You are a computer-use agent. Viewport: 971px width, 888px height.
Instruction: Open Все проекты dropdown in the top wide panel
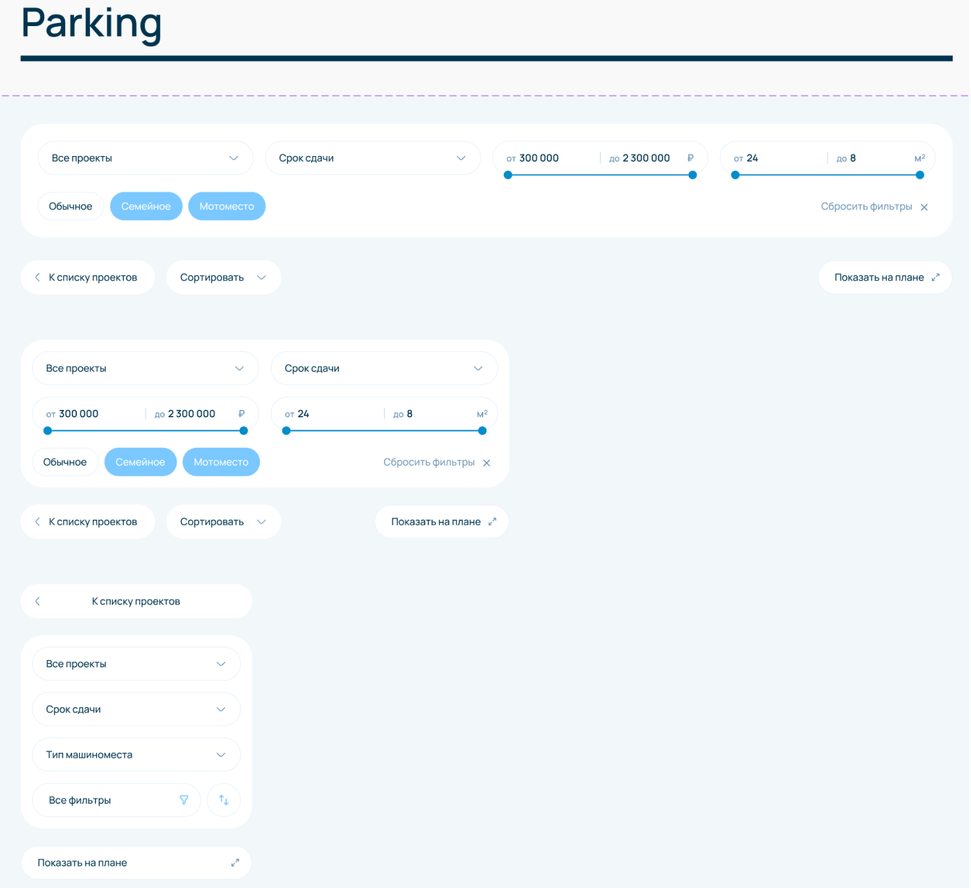click(x=146, y=158)
